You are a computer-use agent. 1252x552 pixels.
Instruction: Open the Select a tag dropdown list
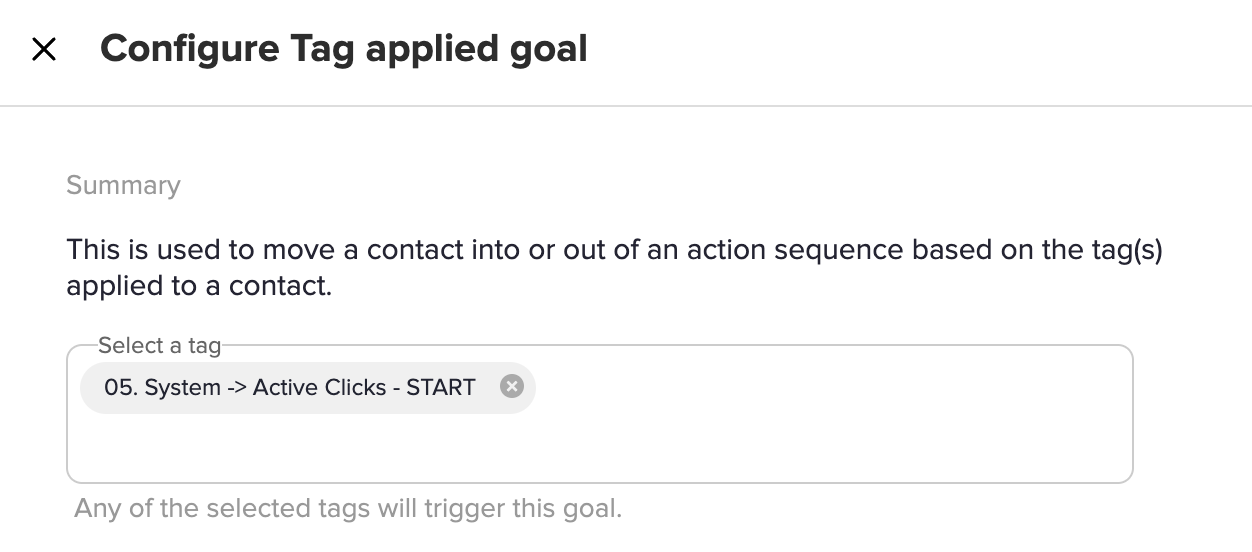[600, 414]
